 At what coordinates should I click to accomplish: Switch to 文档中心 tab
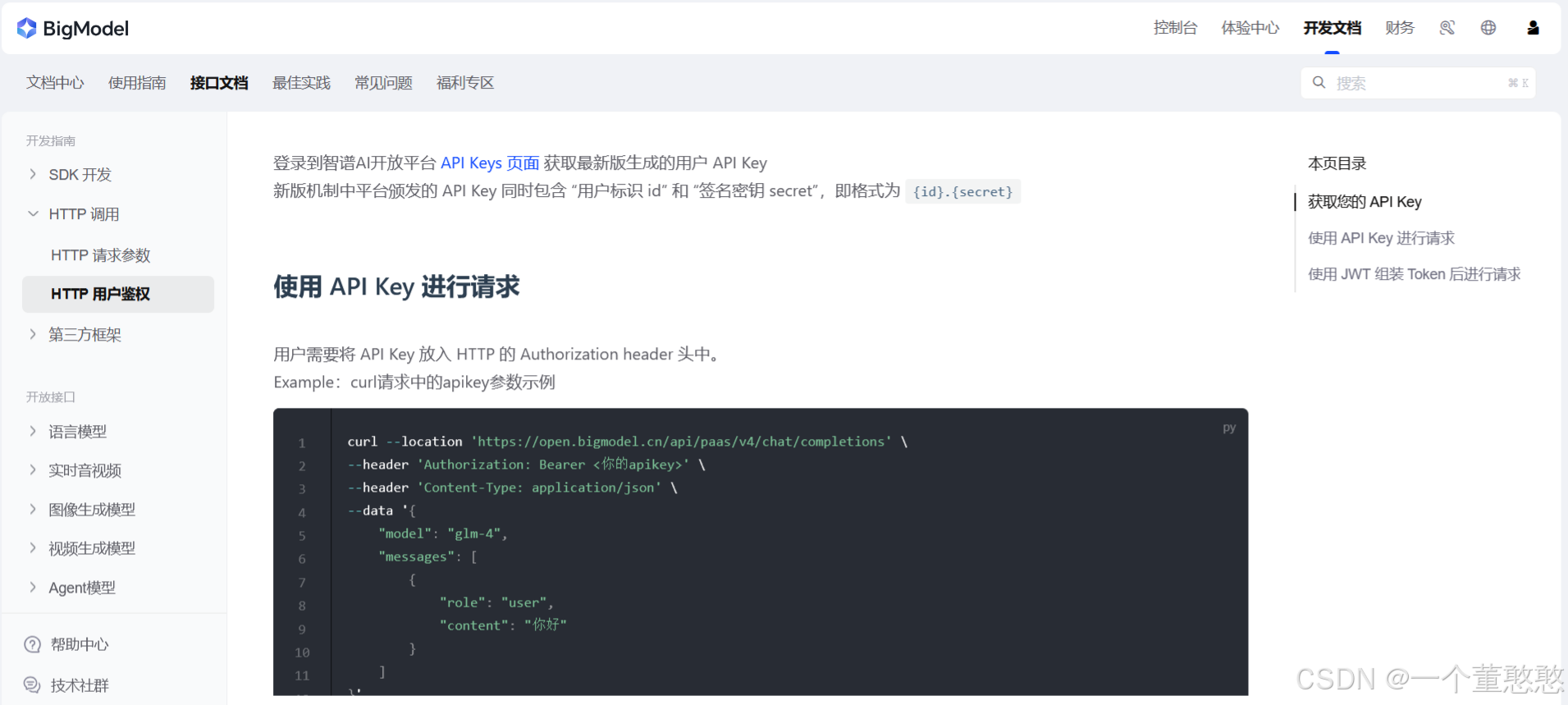point(55,83)
